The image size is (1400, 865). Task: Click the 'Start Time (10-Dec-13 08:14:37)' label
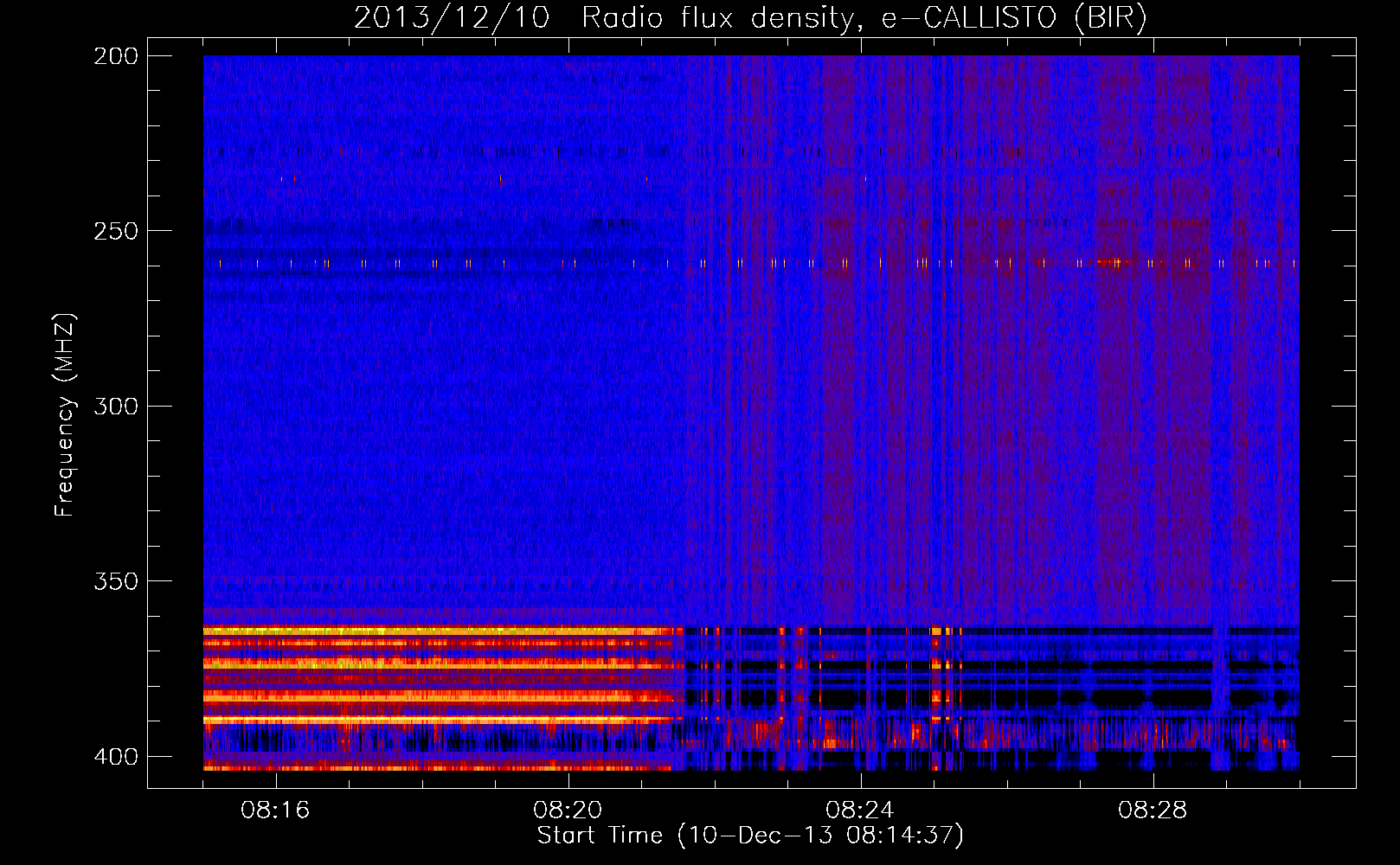coord(750,836)
